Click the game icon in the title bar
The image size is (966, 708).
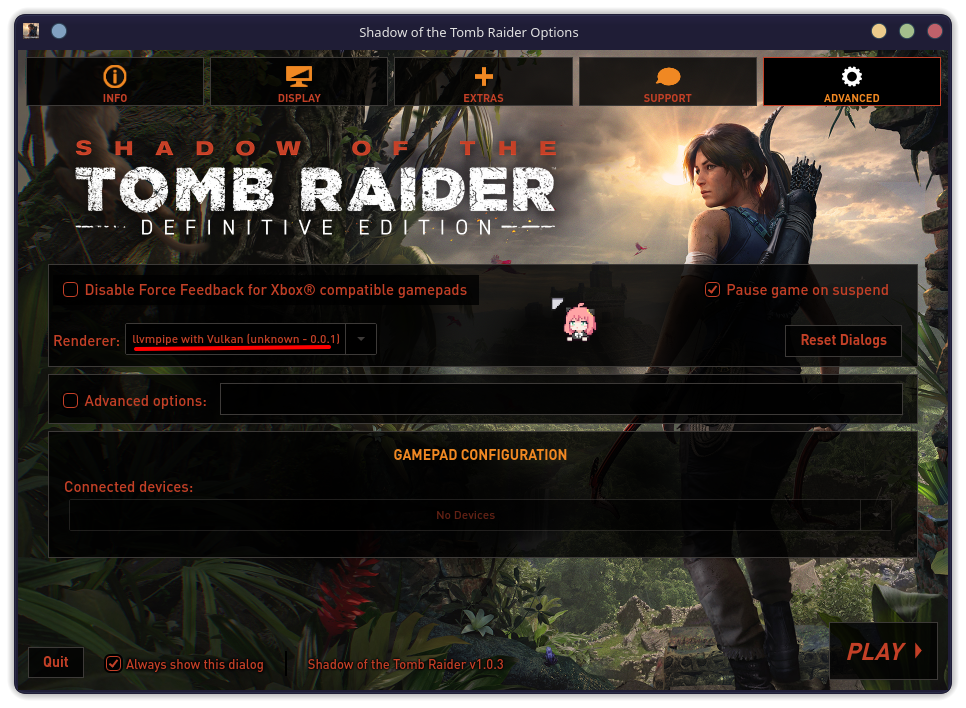(31, 30)
